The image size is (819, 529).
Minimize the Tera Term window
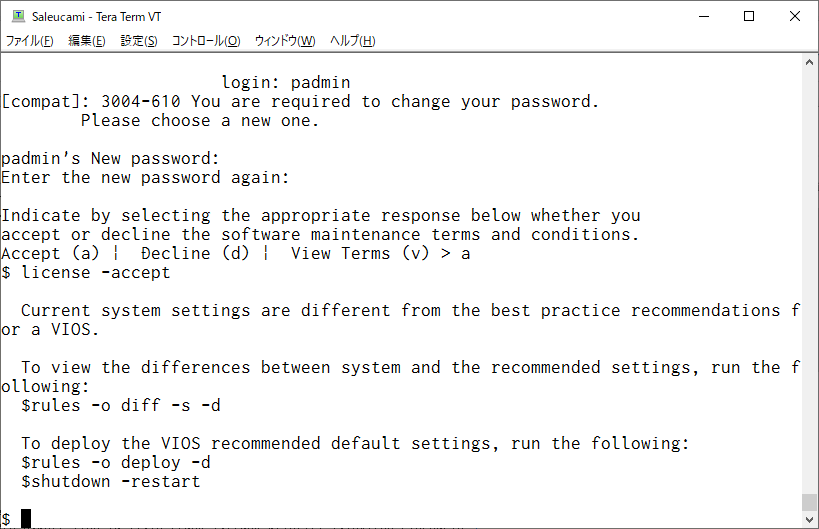[704, 16]
